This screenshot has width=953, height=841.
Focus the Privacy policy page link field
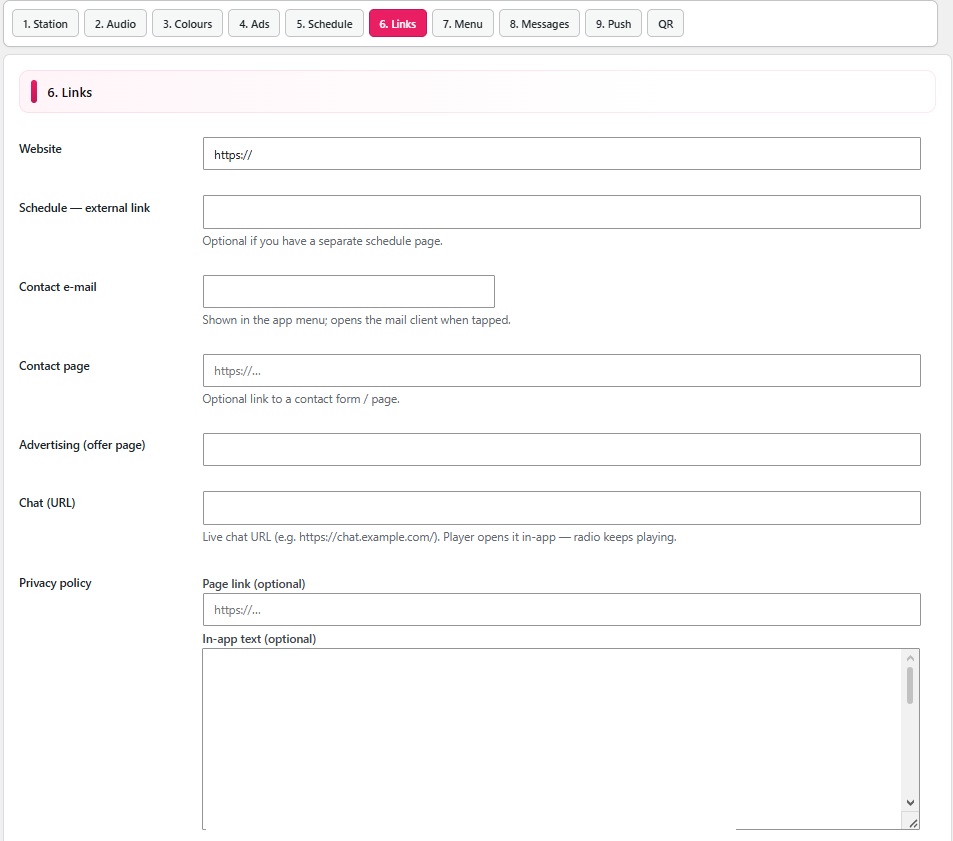562,609
